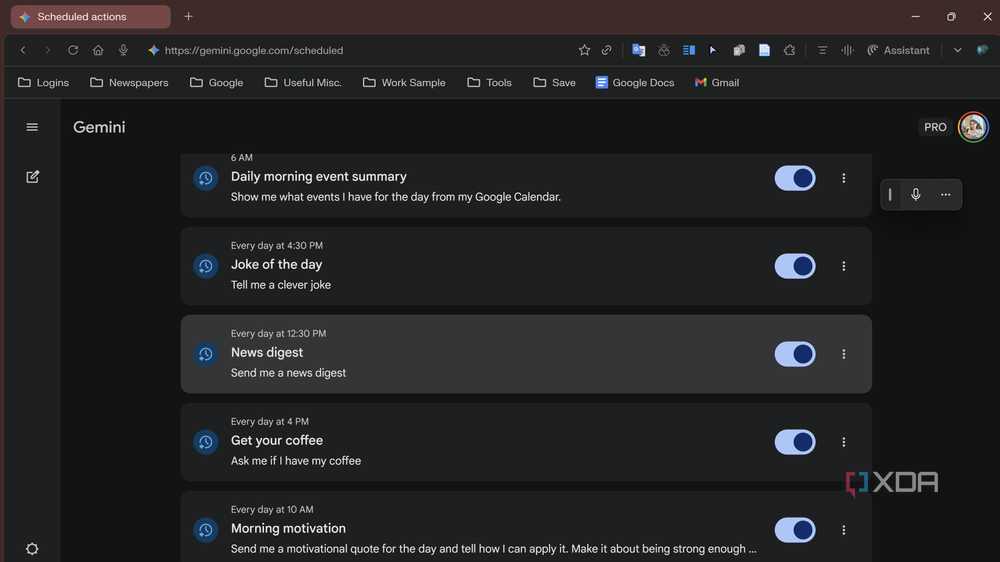Click the Assistant button in the toolbar
1000x562 pixels.
point(898,50)
